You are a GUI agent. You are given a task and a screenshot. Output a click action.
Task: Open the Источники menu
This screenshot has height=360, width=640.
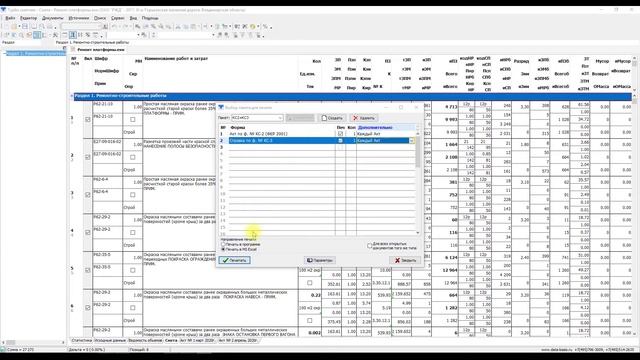point(78,18)
